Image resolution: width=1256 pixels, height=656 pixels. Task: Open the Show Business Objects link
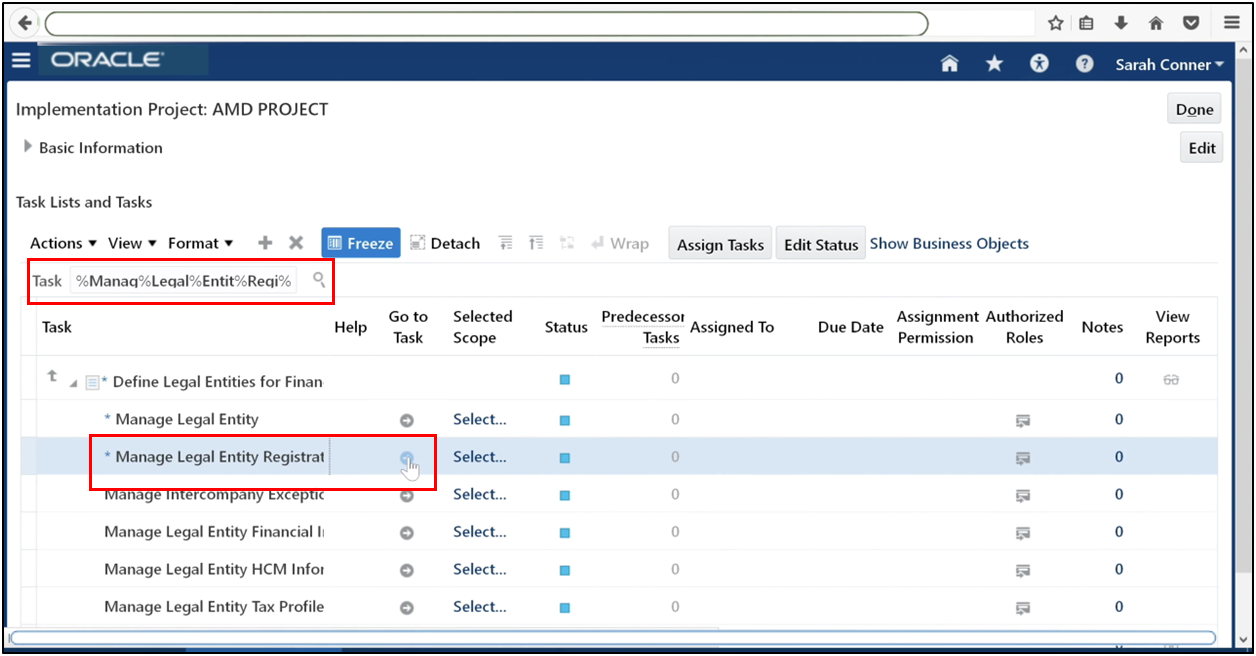(948, 242)
